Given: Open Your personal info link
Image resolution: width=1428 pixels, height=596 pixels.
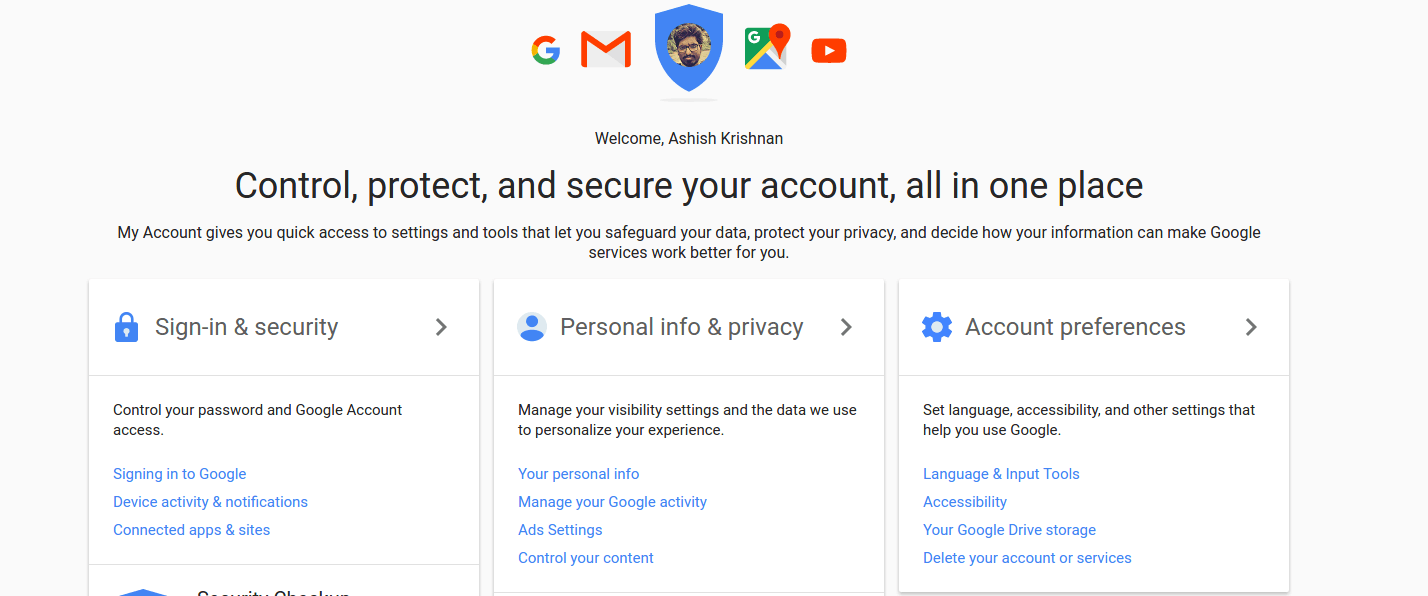Looking at the screenshot, I should point(579,474).
